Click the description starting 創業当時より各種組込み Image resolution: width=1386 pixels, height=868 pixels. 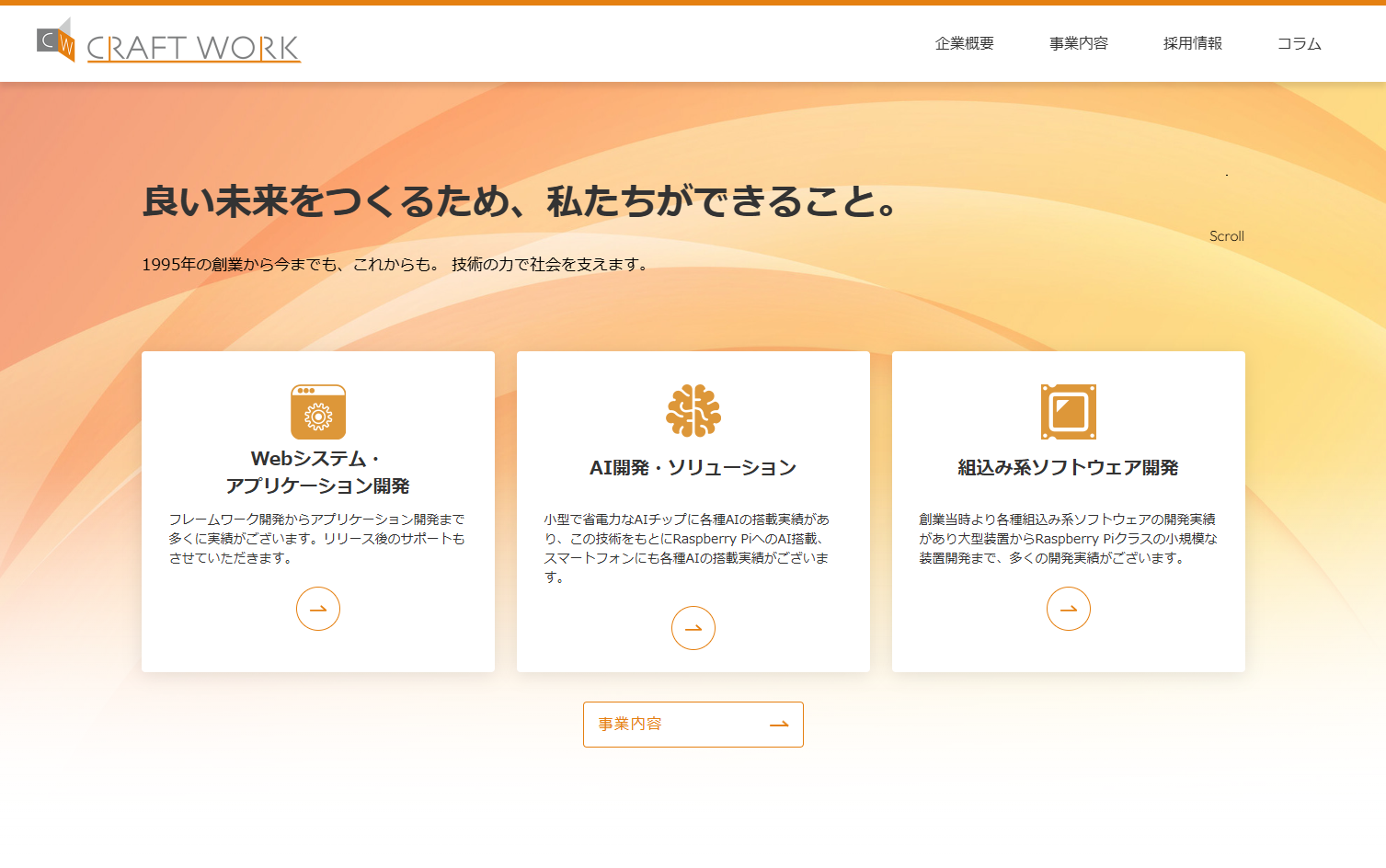coord(1069,539)
